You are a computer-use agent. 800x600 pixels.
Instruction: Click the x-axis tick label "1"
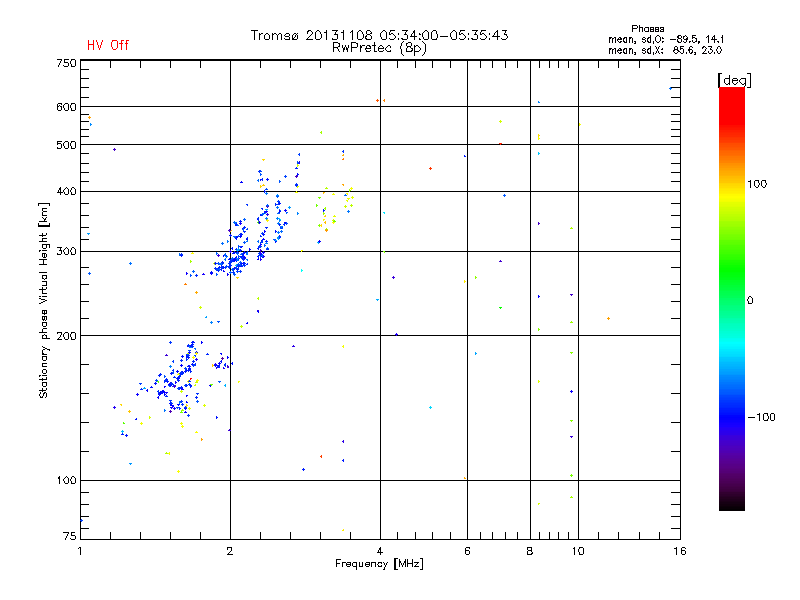point(80,551)
